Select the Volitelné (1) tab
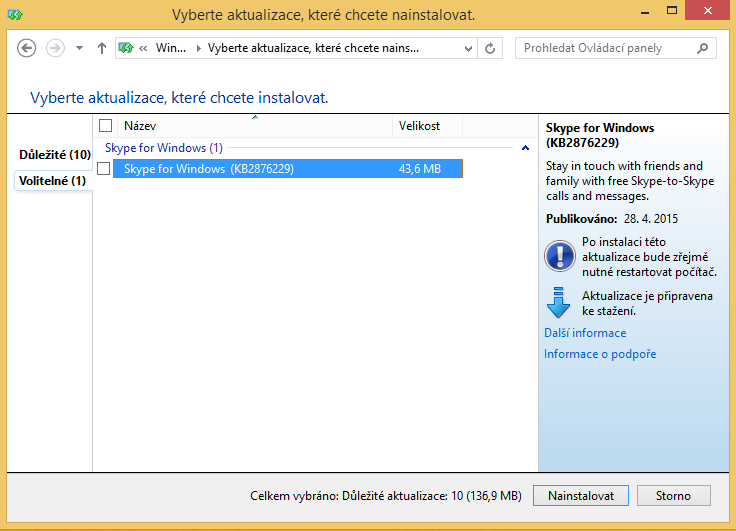Screen dimensions: 736x531 52,180
